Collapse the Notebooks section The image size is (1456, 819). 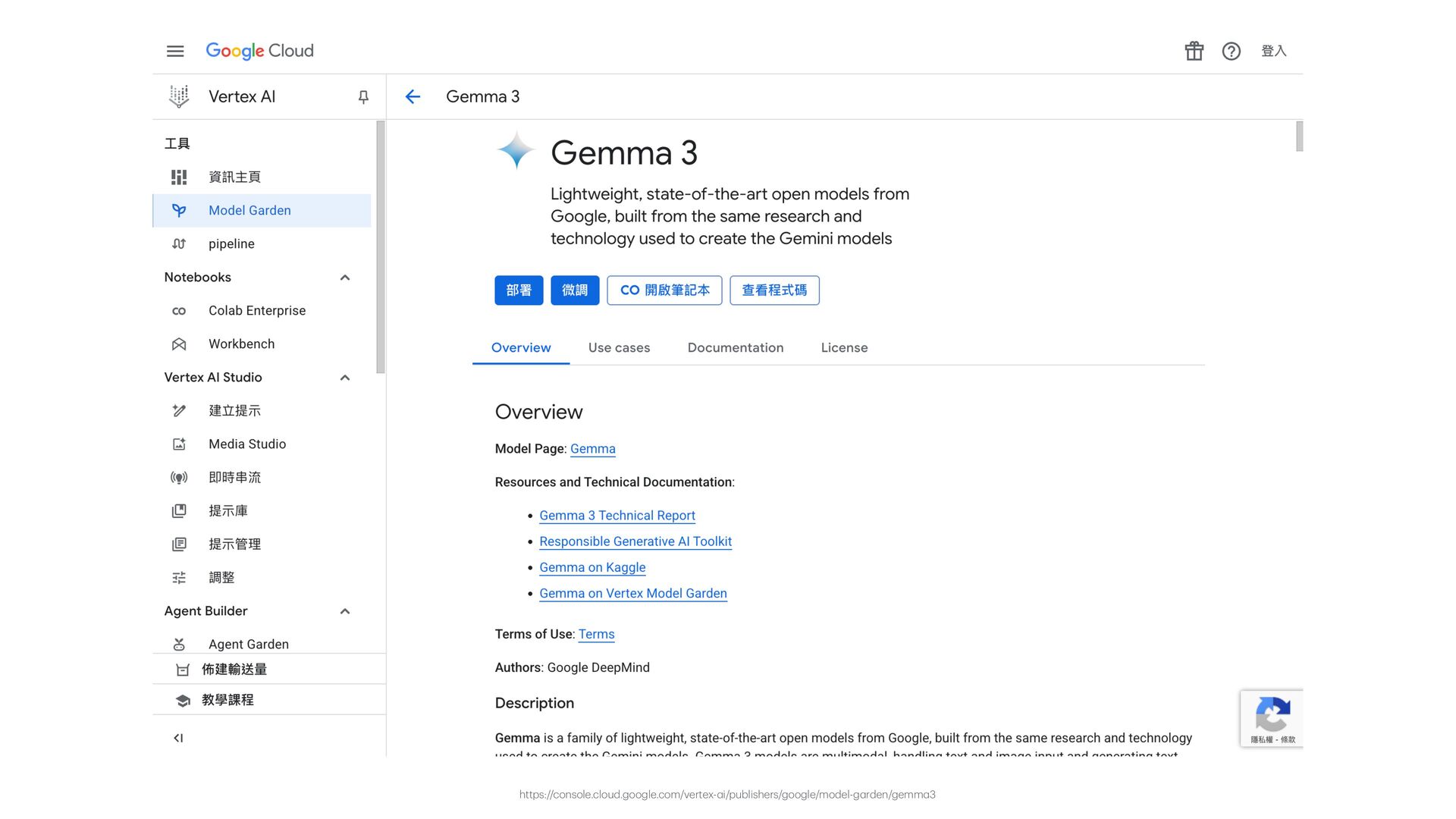click(x=345, y=278)
